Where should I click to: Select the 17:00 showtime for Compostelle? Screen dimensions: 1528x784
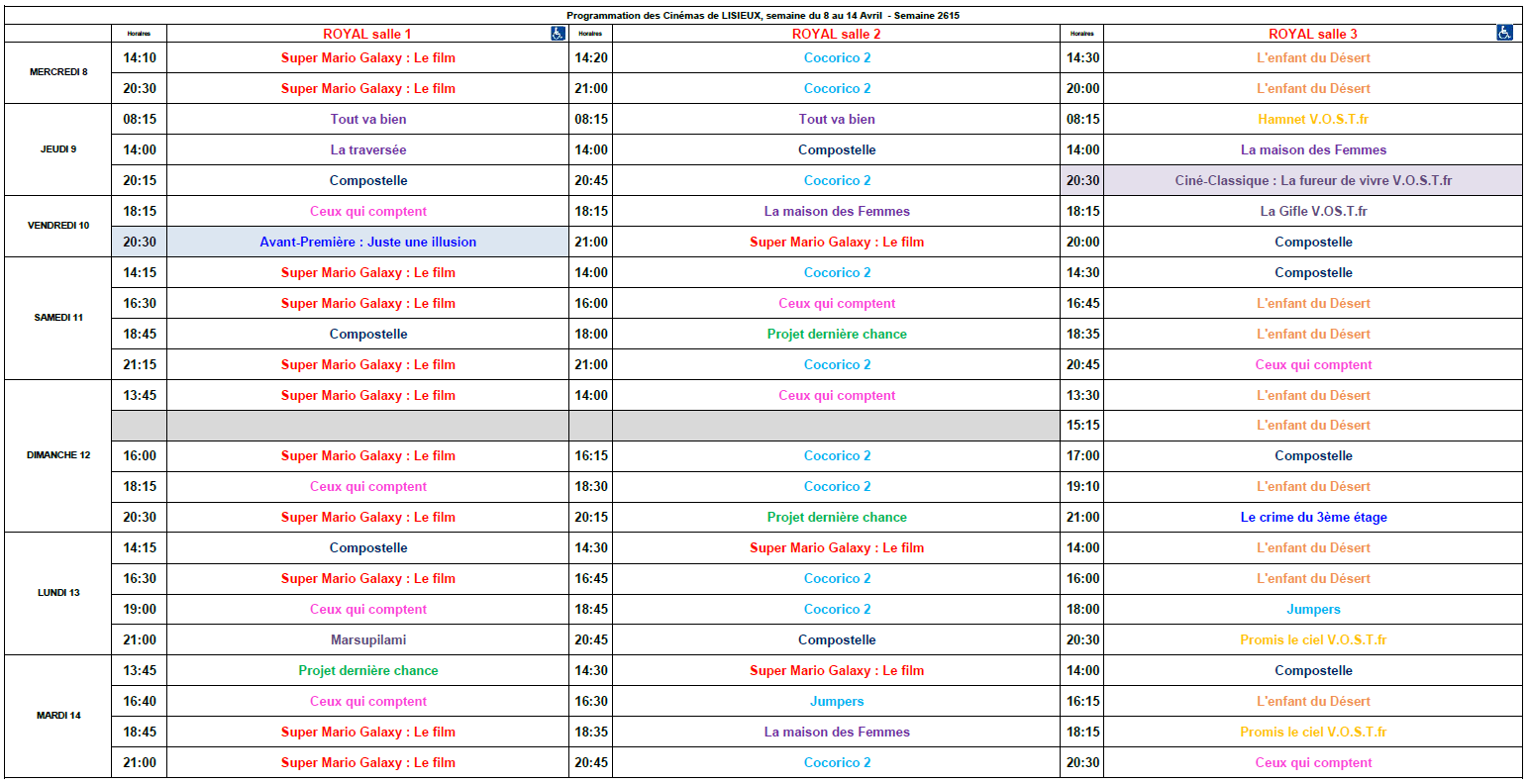(x=1082, y=456)
